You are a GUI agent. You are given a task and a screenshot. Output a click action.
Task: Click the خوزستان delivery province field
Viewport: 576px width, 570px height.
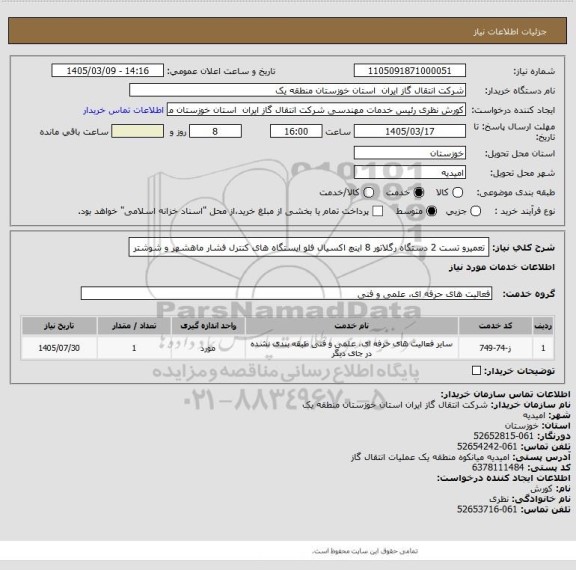(x=410, y=153)
